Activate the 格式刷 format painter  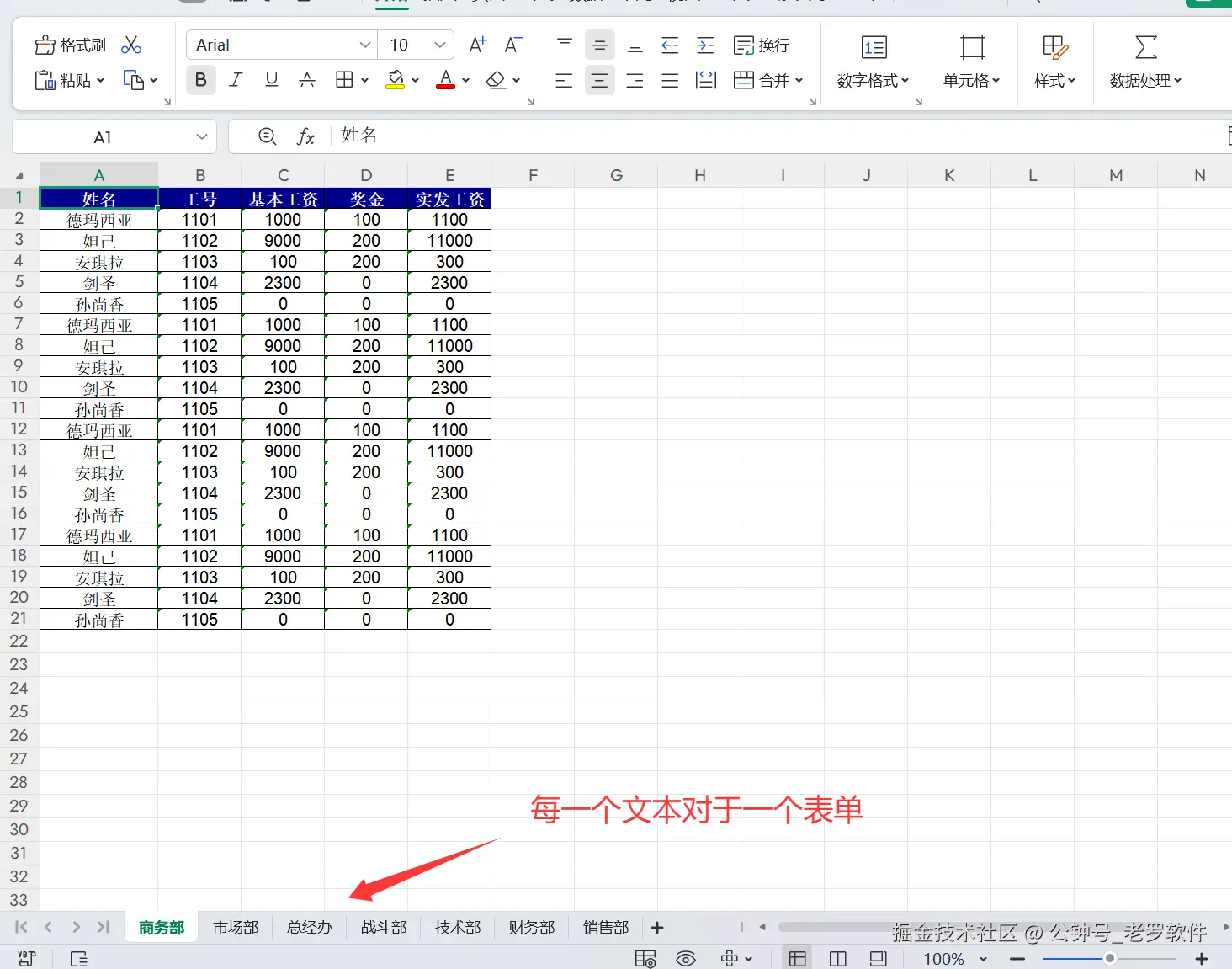click(71, 45)
